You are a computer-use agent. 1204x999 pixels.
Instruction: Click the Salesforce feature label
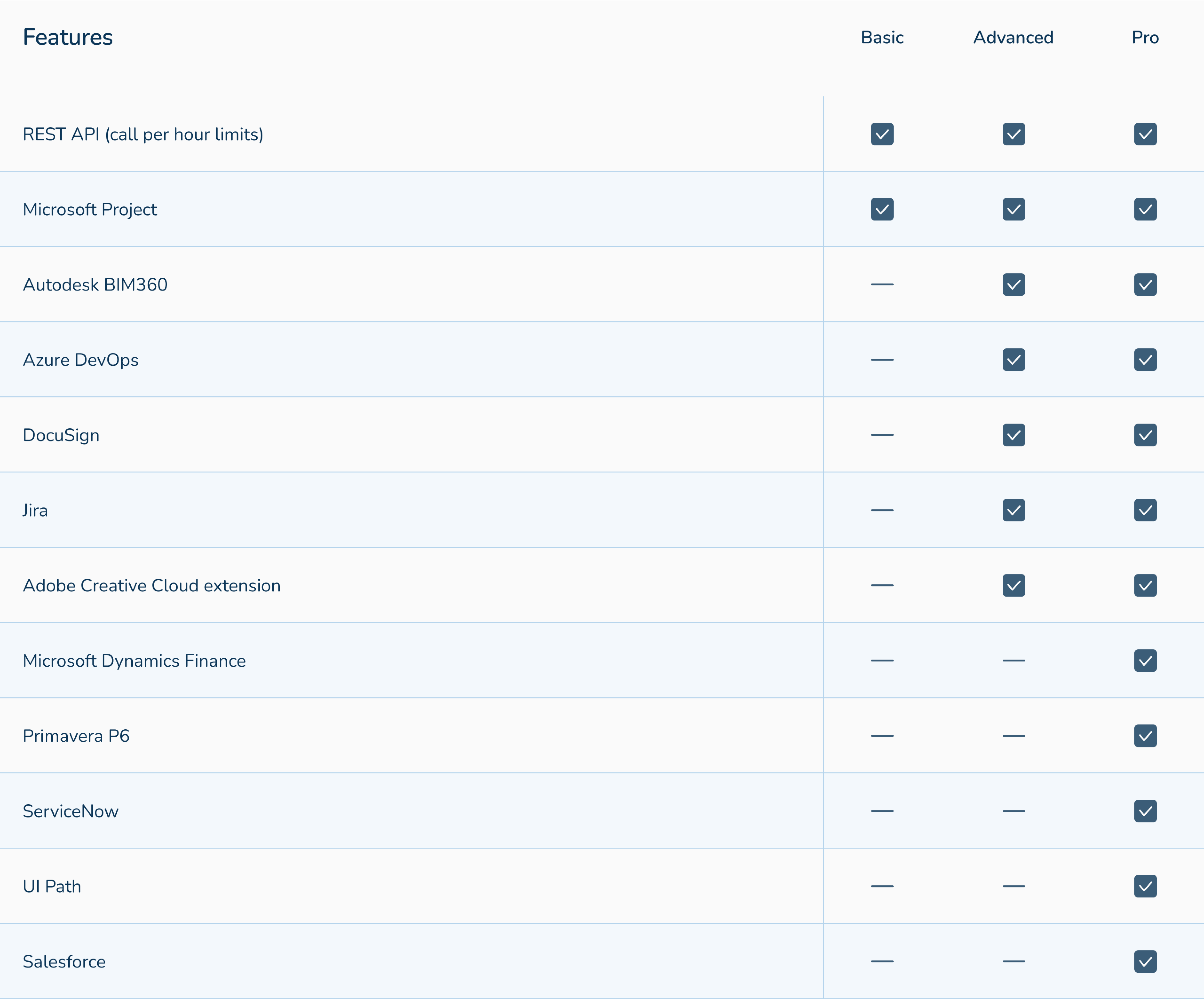[x=64, y=961]
